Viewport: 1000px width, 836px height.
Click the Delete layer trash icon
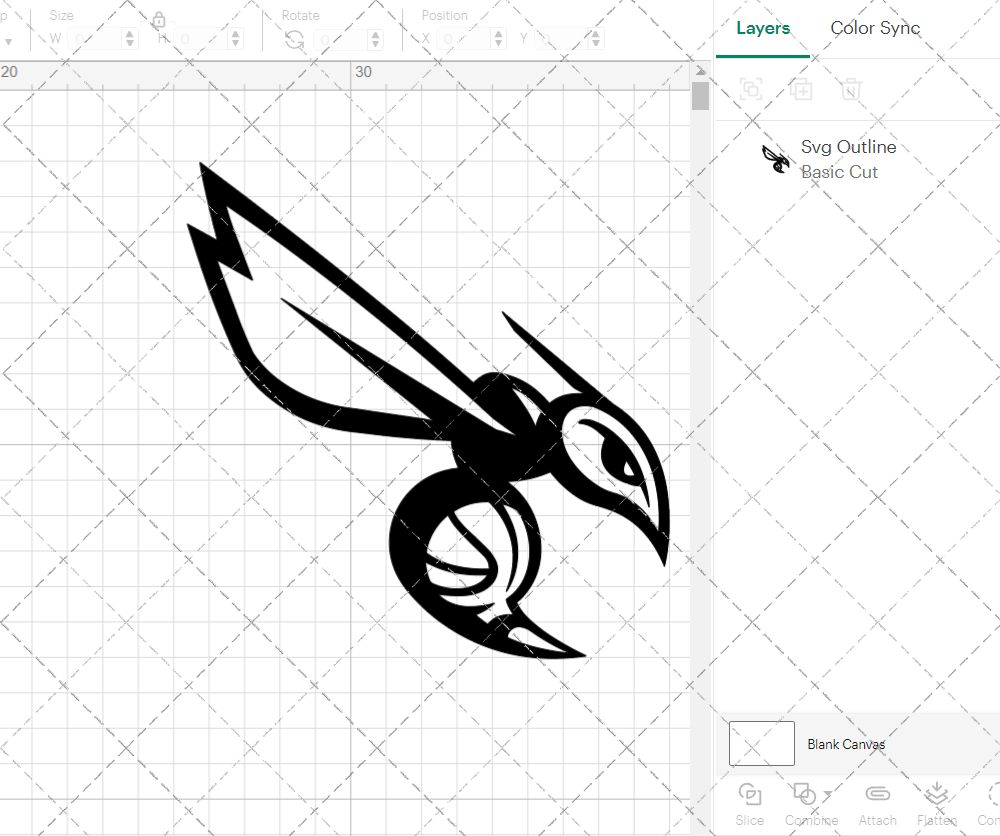point(851,89)
